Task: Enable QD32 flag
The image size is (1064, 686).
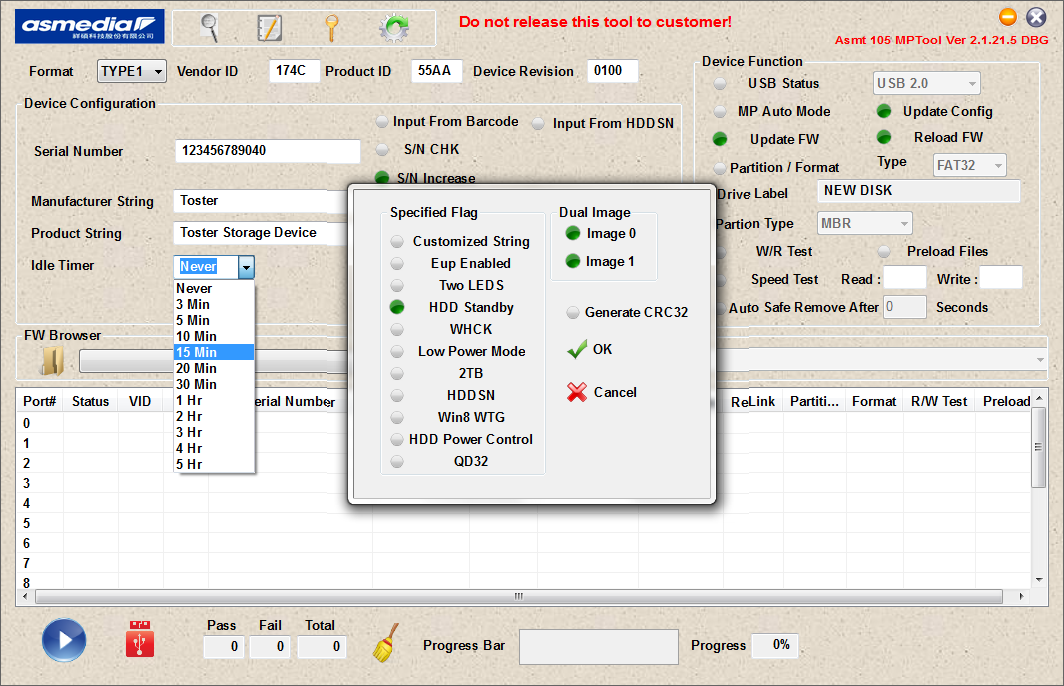Action: 397,461
